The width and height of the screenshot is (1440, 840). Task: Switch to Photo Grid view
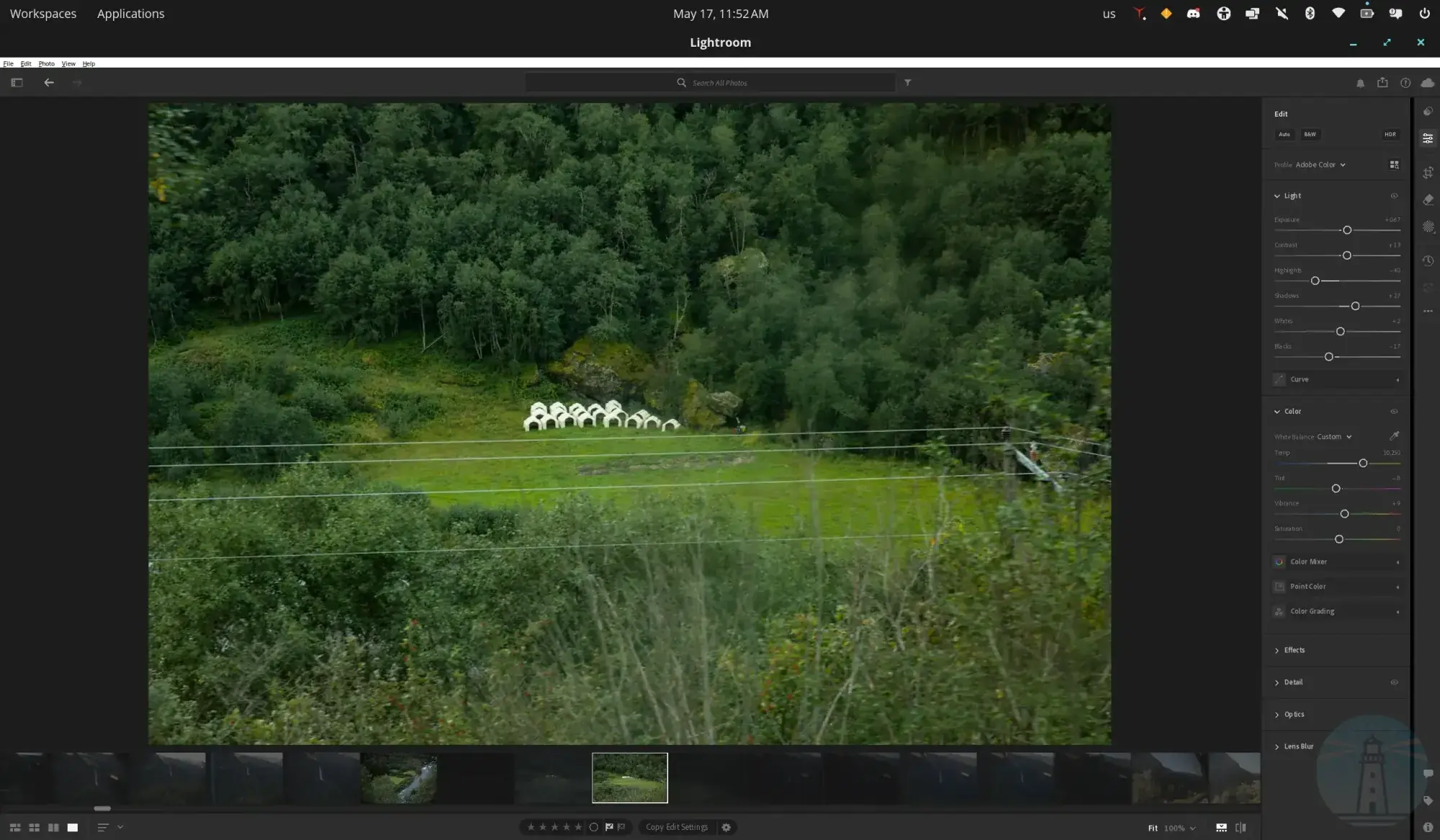point(14,828)
